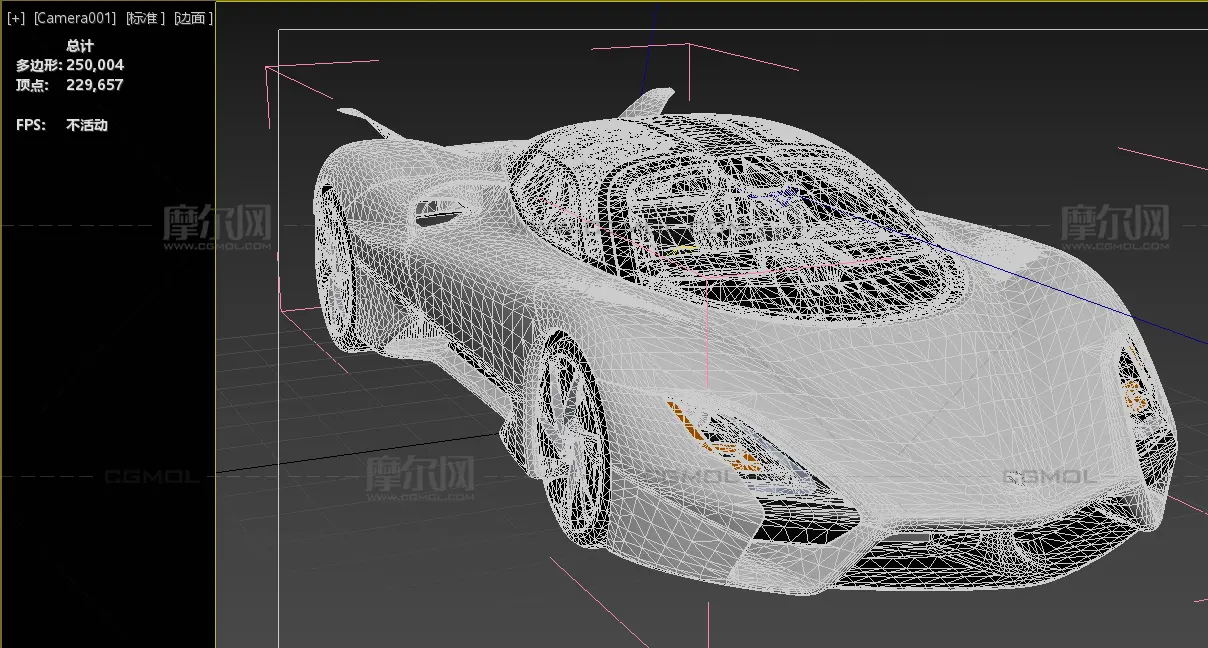This screenshot has width=1208, height=648.
Task: Click the side air intake on door
Action: (441, 212)
